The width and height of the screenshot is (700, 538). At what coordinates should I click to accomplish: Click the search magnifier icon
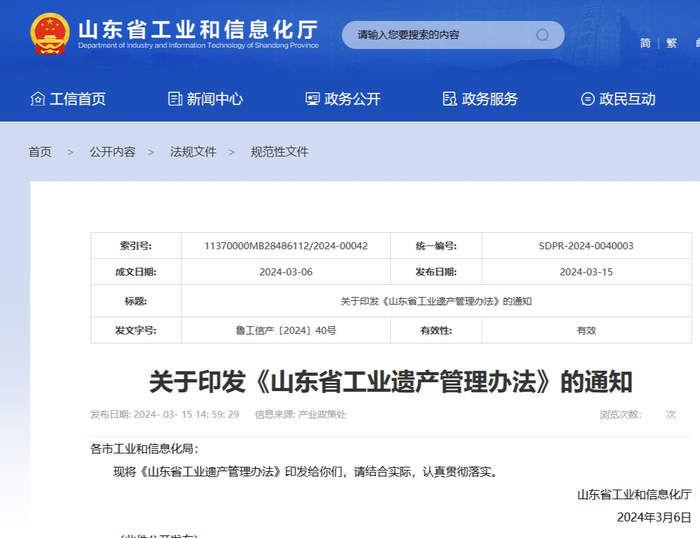click(x=542, y=35)
